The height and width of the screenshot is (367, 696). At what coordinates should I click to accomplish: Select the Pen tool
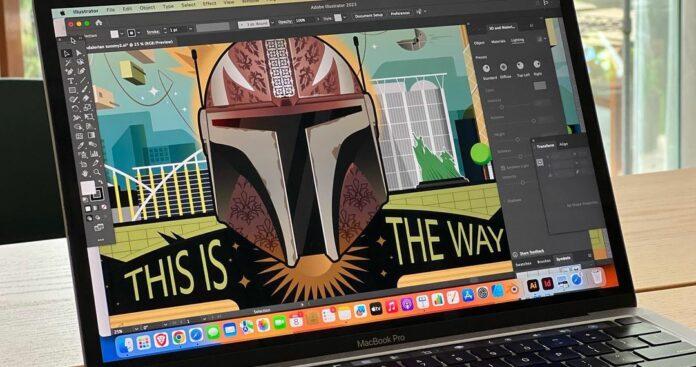pyautogui.click(x=69, y=71)
